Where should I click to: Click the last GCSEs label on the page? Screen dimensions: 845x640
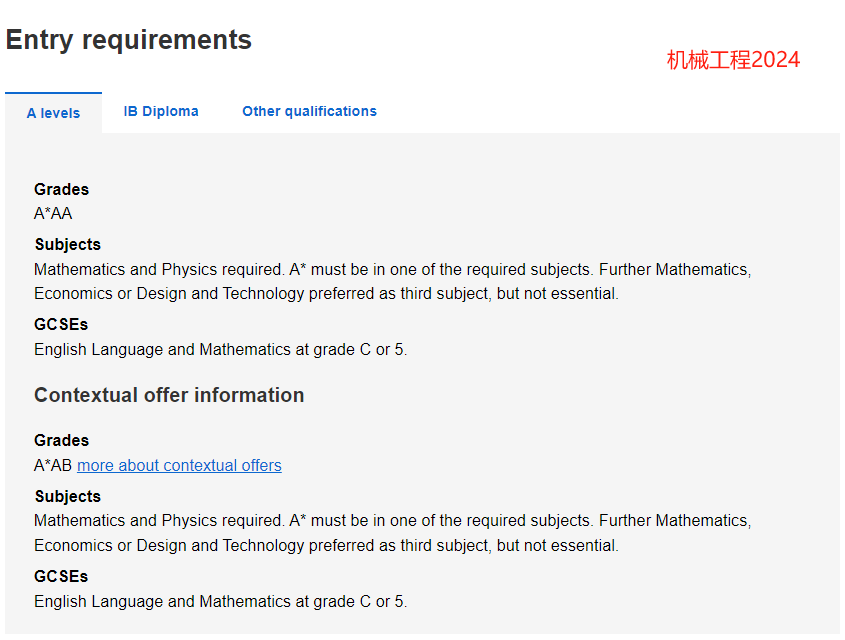tap(61, 576)
